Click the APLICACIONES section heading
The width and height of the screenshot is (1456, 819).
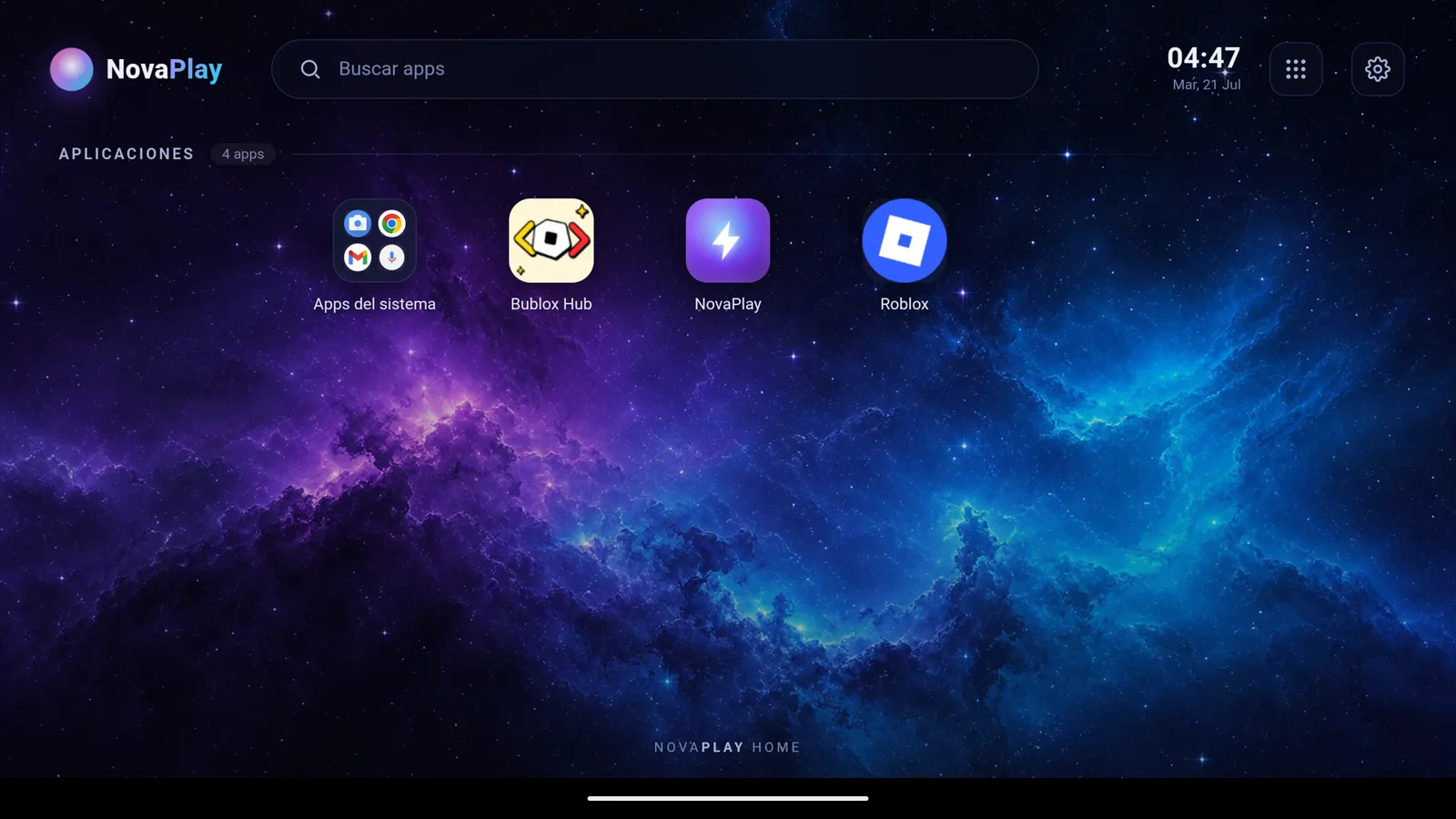tap(126, 154)
